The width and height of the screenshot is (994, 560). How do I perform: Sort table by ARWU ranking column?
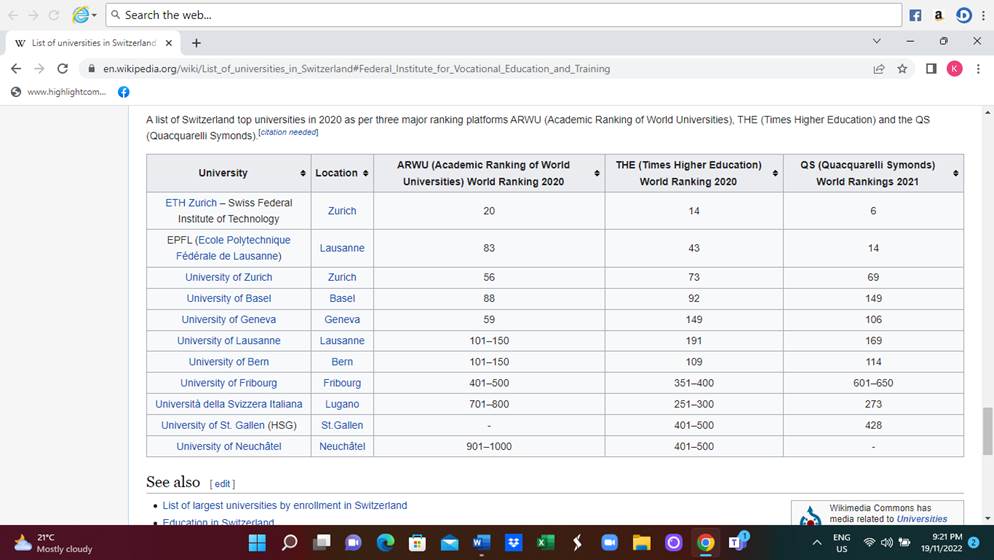click(597, 173)
